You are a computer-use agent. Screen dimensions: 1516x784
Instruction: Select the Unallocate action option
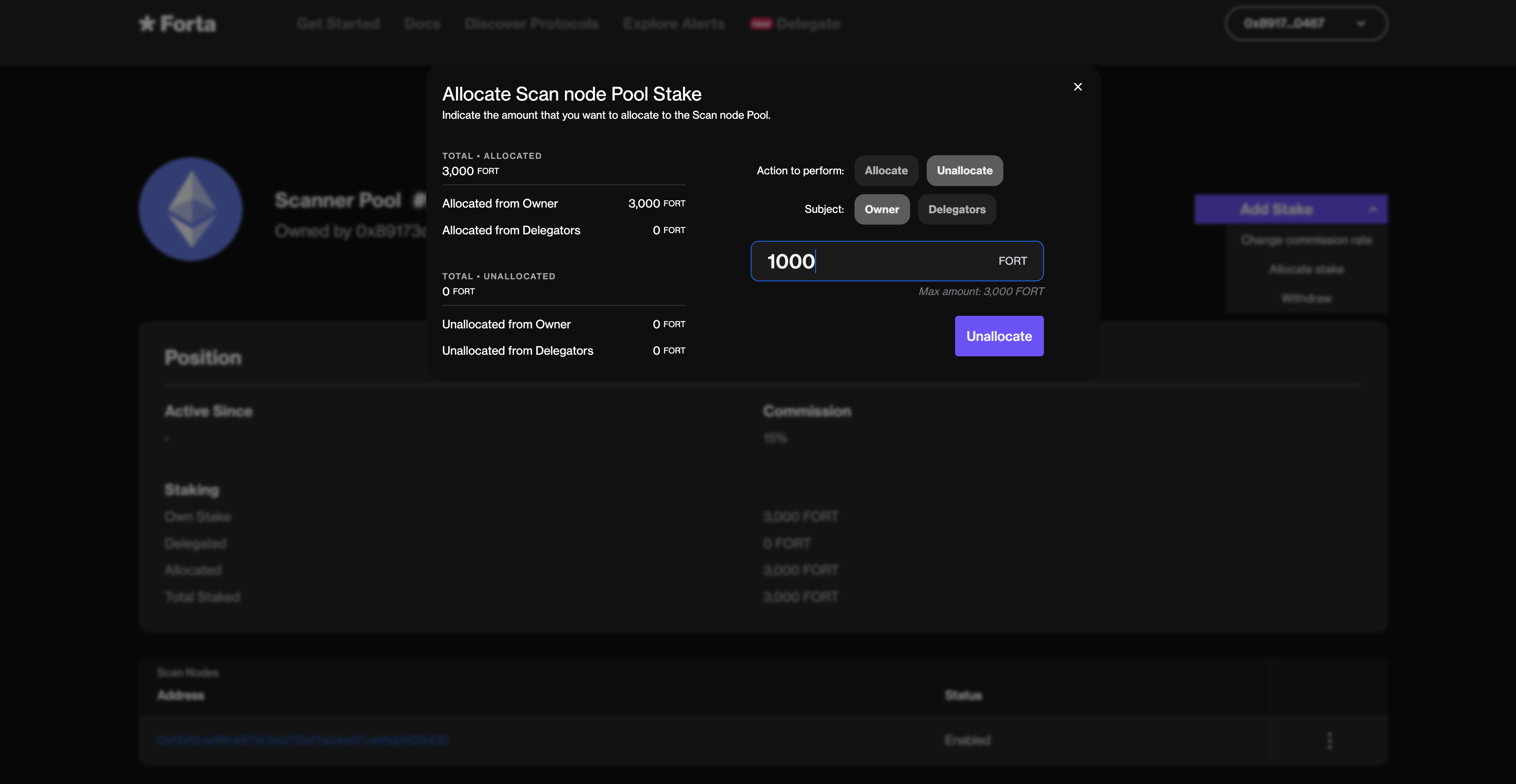964,171
